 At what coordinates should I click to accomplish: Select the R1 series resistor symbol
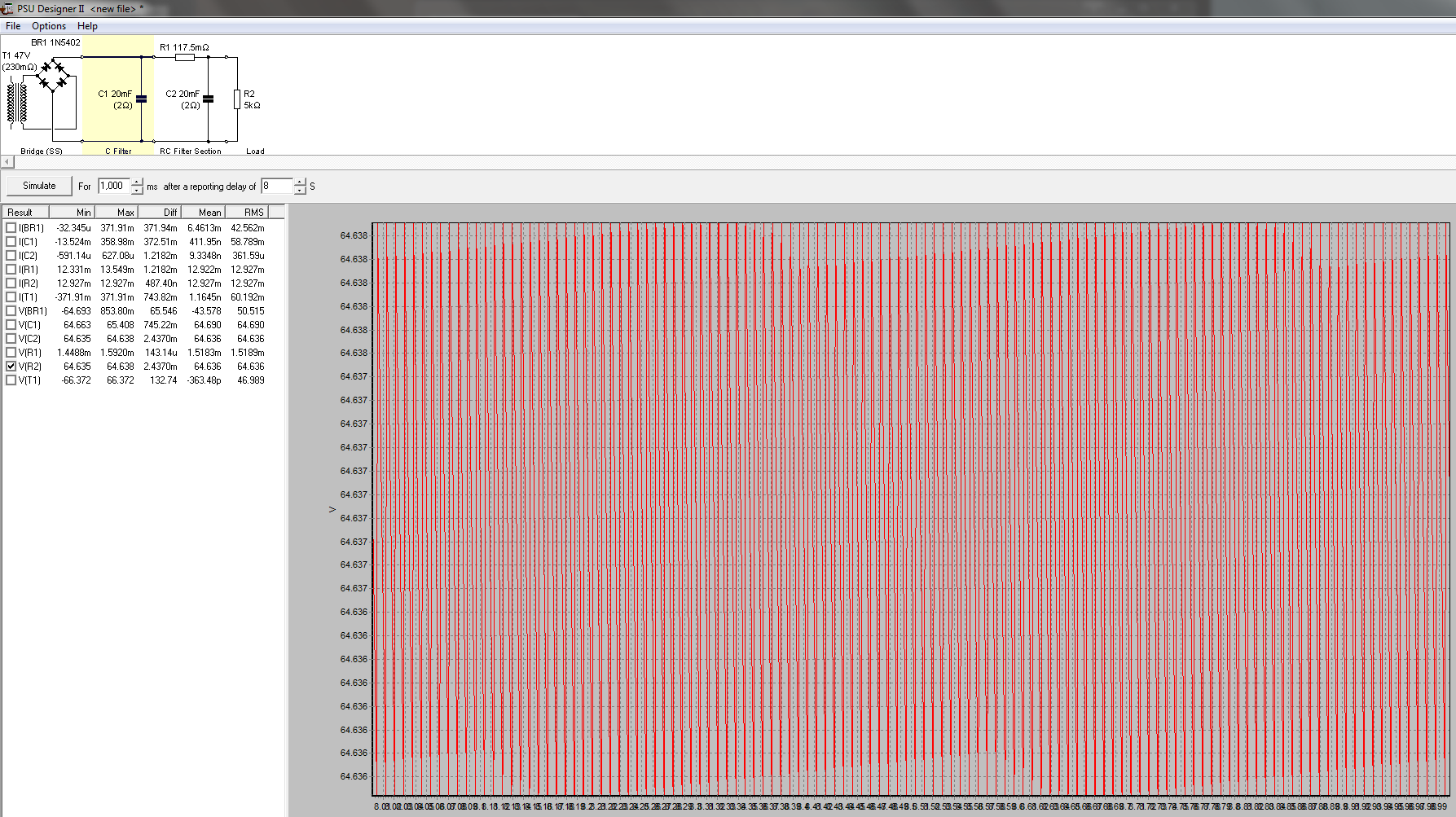click(x=185, y=57)
